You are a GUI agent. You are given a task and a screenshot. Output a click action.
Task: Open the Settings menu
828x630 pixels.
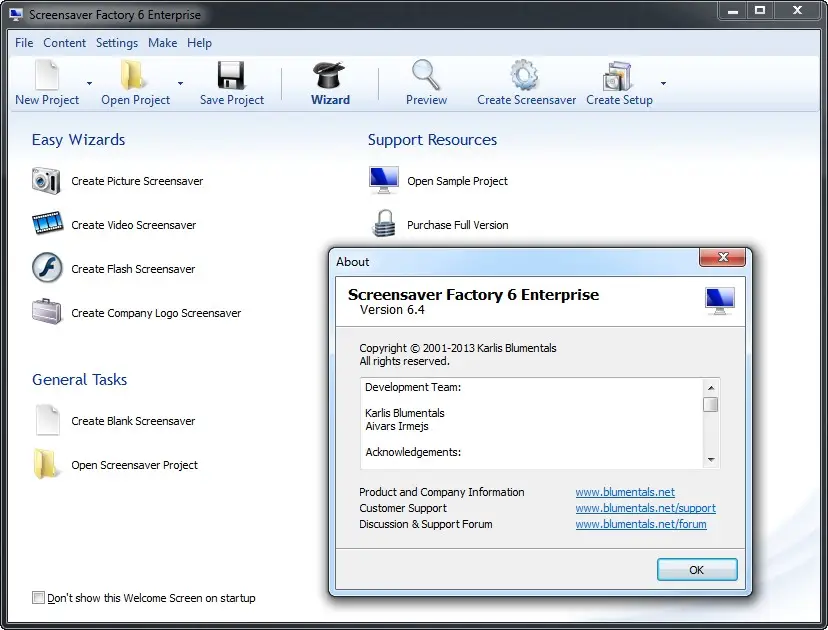pyautogui.click(x=117, y=43)
